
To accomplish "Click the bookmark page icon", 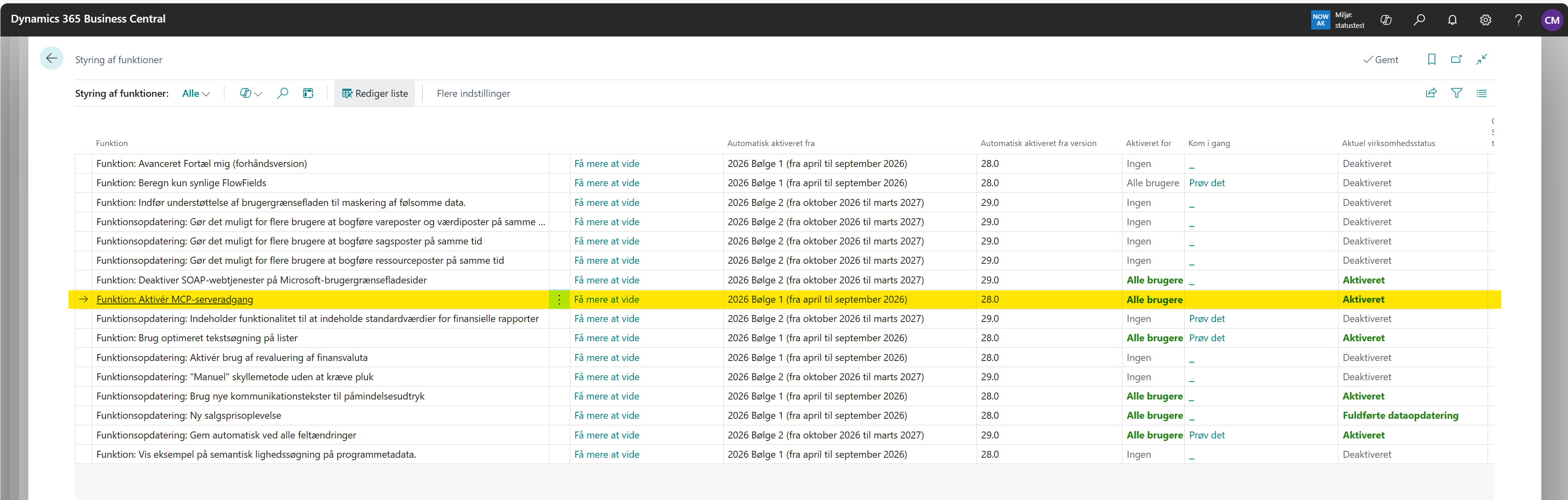I will [1432, 59].
